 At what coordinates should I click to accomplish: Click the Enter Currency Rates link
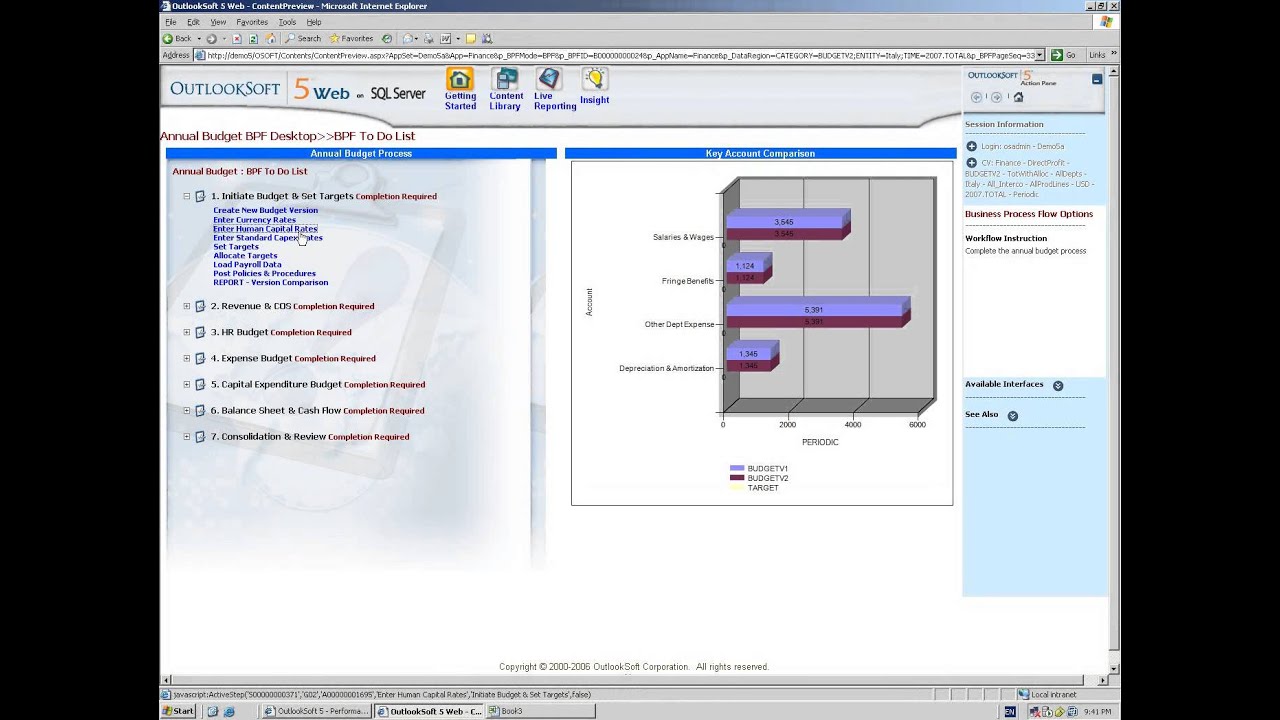coord(254,219)
